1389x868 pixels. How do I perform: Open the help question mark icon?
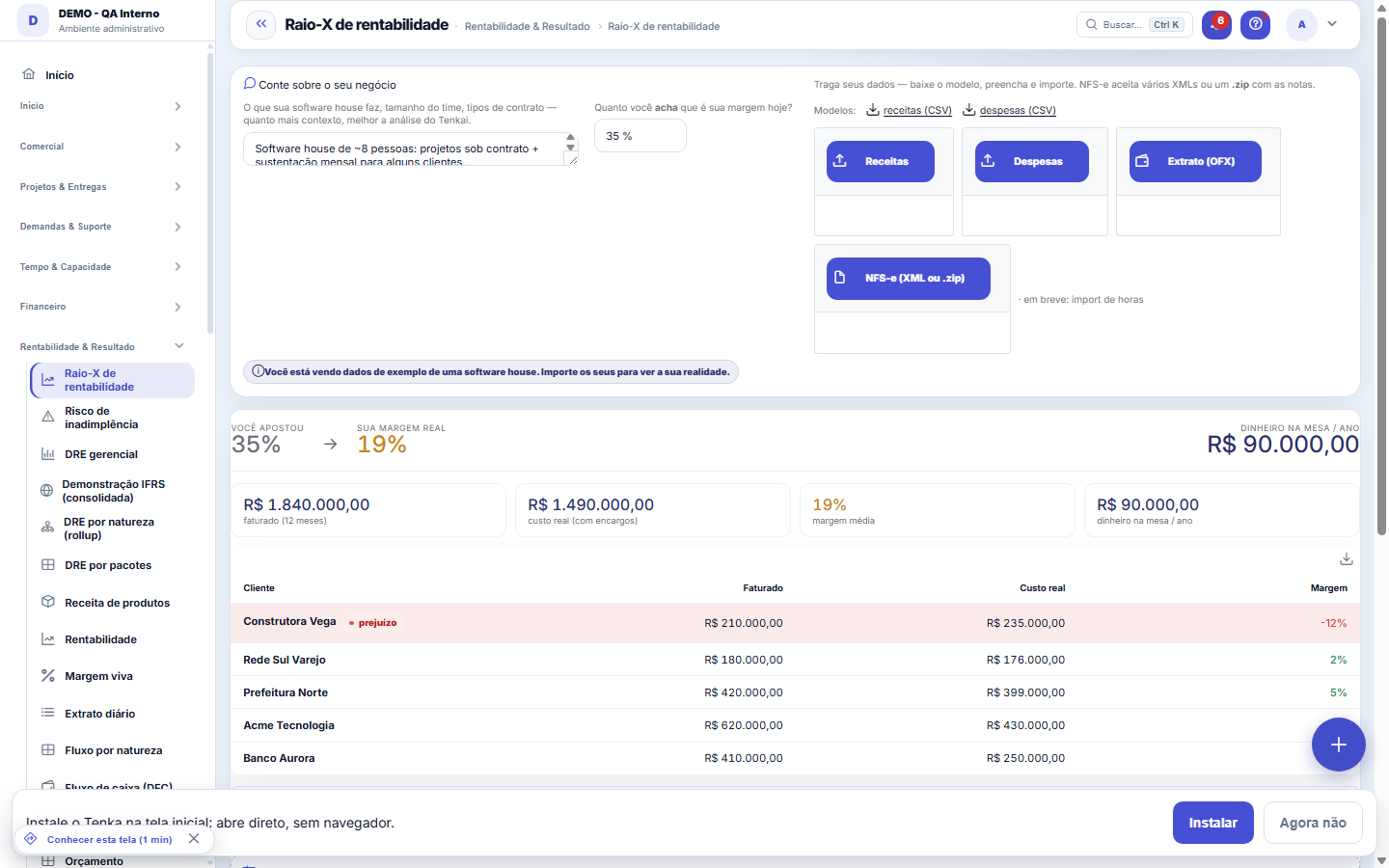pyautogui.click(x=1255, y=24)
